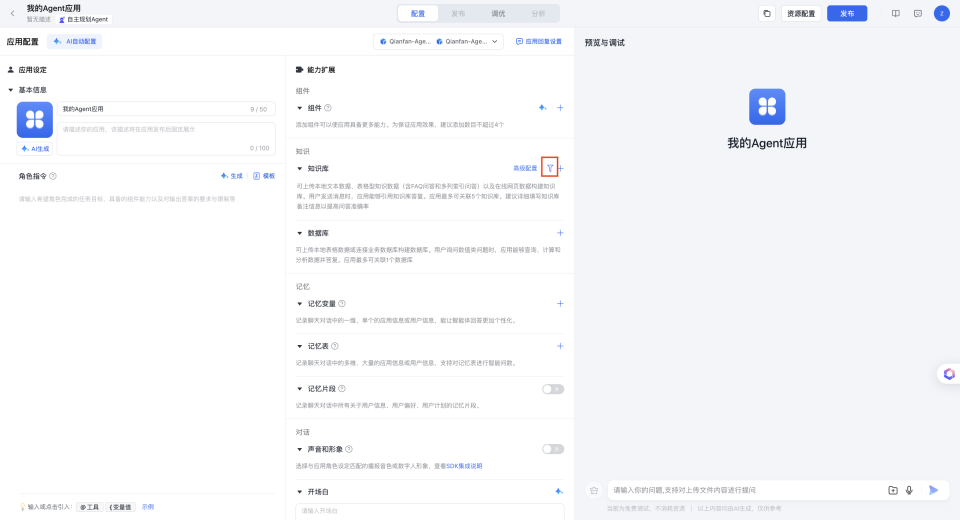Add a component with 组件 plus icon
This screenshot has height=520, width=960.
tap(560, 108)
